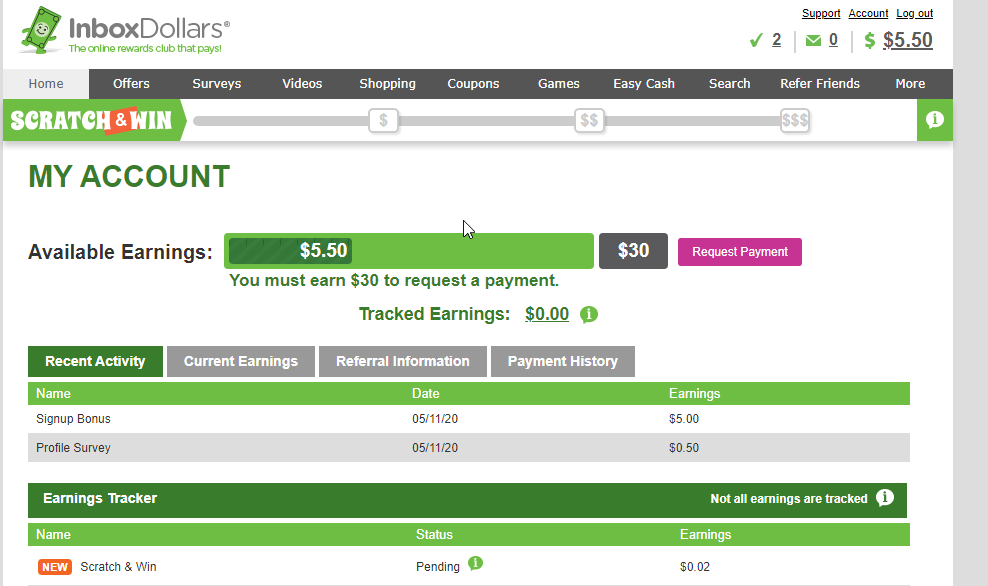Viewport: 988px width, 586px height.
Task: Open Scratch & Win info icon
Action: [934, 120]
